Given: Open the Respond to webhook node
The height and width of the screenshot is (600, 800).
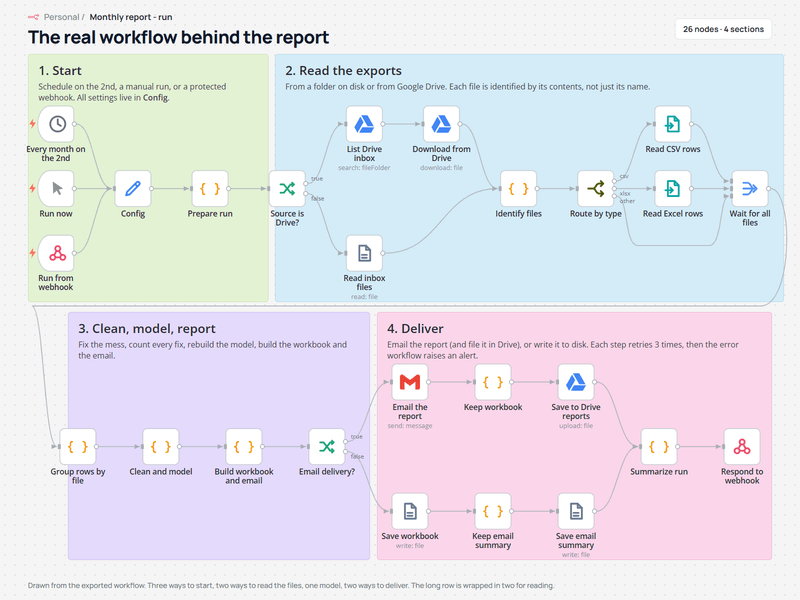Looking at the screenshot, I should click(742, 446).
